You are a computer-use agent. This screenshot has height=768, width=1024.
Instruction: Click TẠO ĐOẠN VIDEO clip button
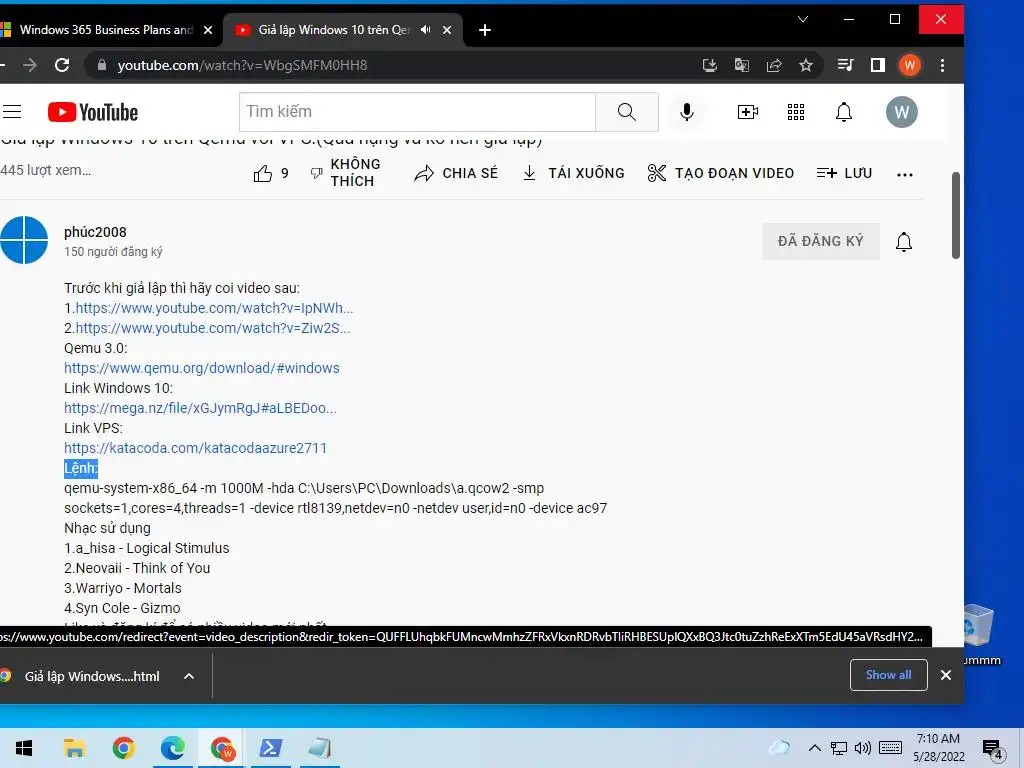pos(720,173)
